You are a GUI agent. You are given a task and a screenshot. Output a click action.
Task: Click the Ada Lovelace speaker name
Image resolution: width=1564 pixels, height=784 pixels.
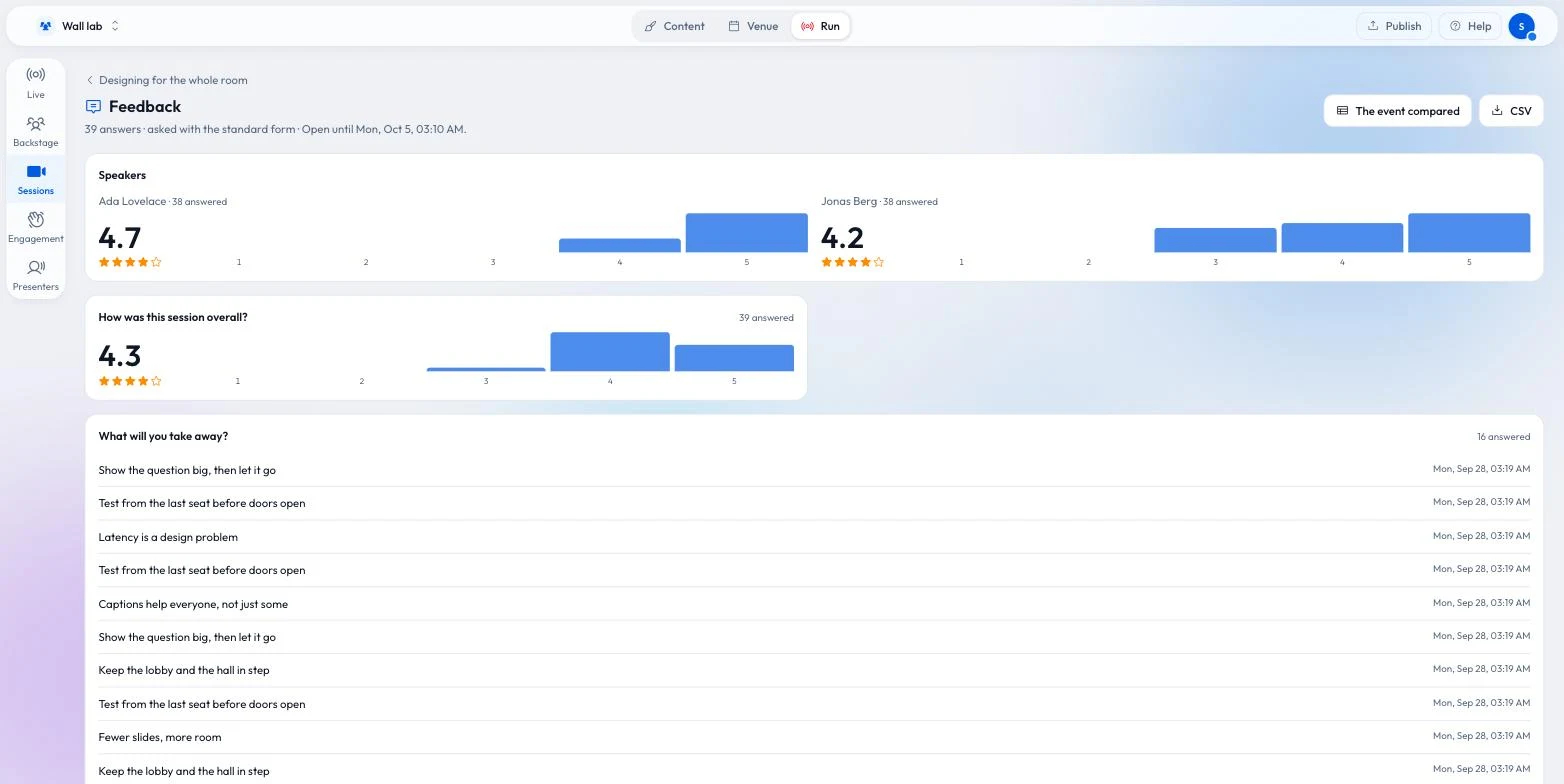pyautogui.click(x=132, y=201)
